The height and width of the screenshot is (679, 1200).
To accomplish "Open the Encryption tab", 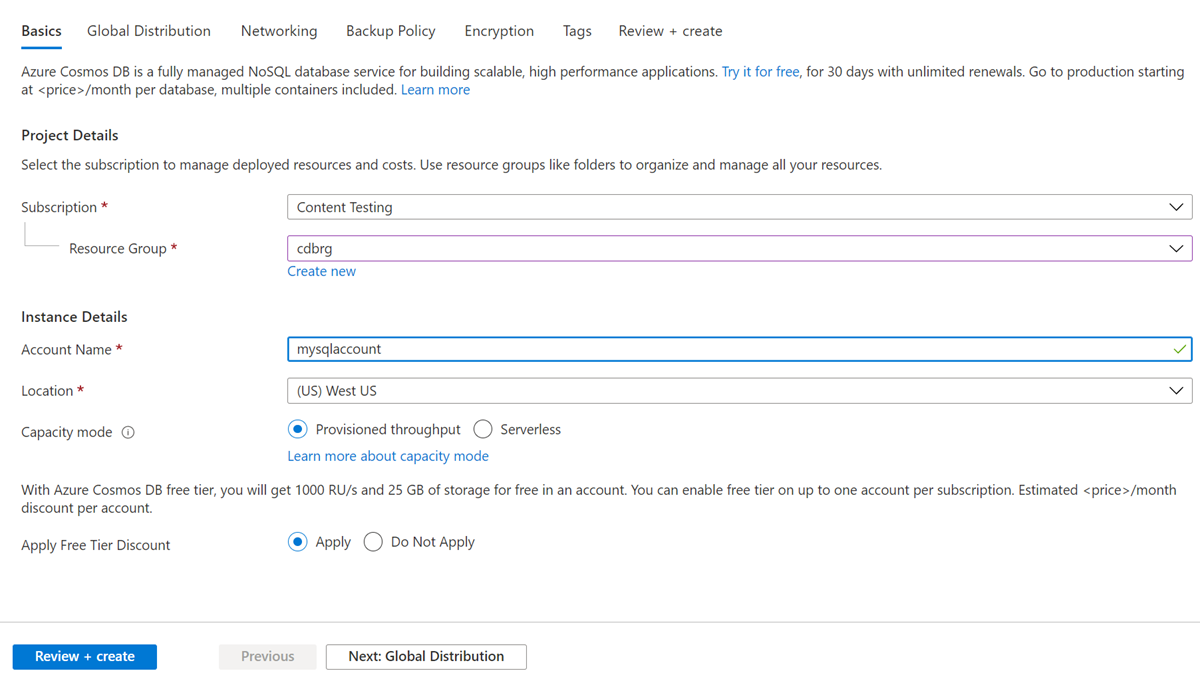I will (499, 31).
